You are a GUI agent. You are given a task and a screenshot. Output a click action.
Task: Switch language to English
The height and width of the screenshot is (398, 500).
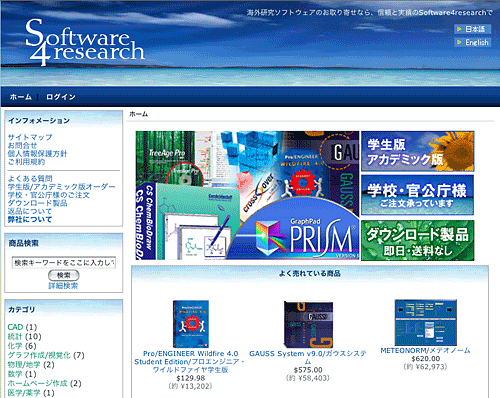472,42
